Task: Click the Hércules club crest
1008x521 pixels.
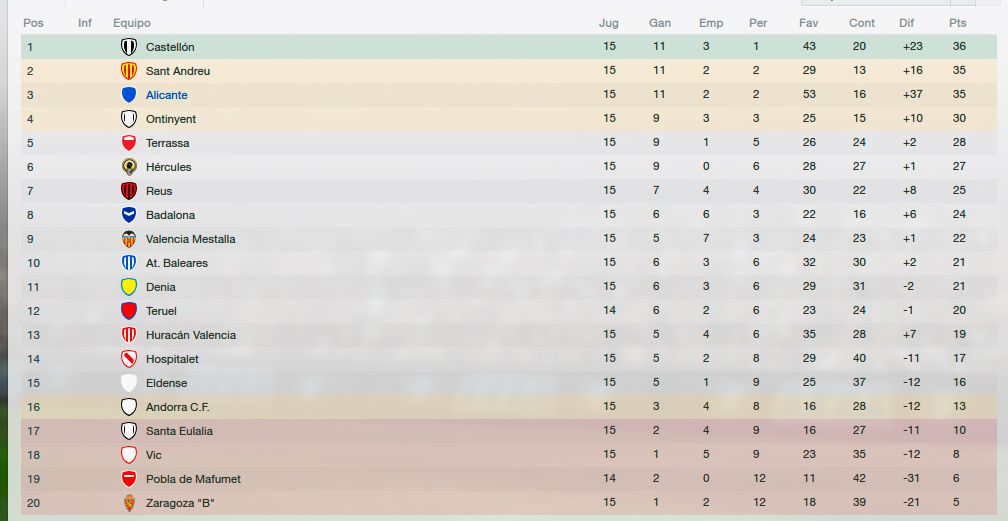Action: pyautogui.click(x=129, y=167)
